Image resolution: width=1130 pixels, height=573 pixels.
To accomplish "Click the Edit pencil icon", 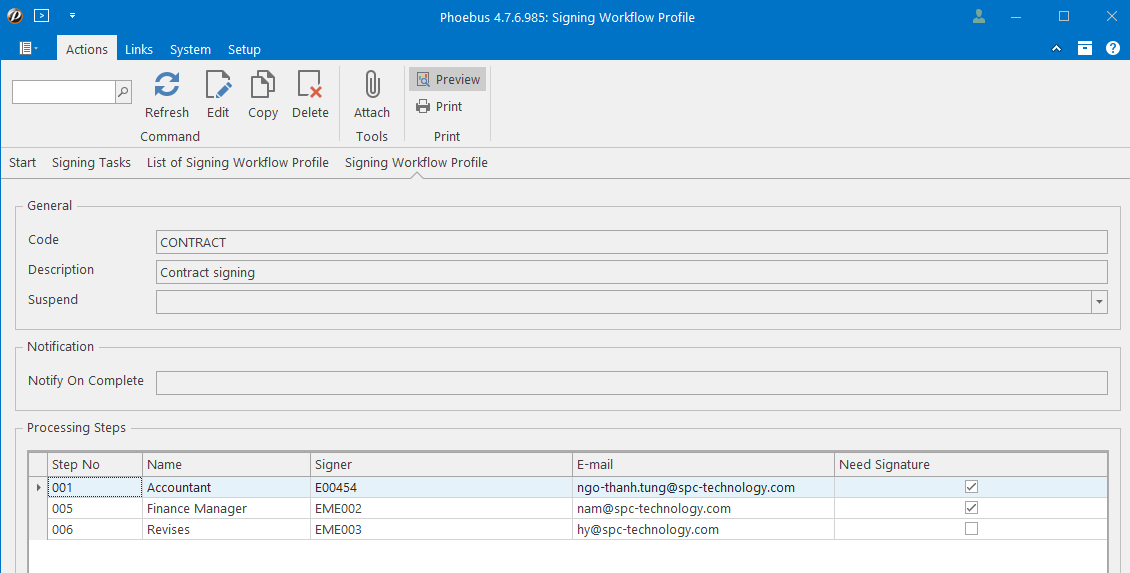I will coord(218,86).
